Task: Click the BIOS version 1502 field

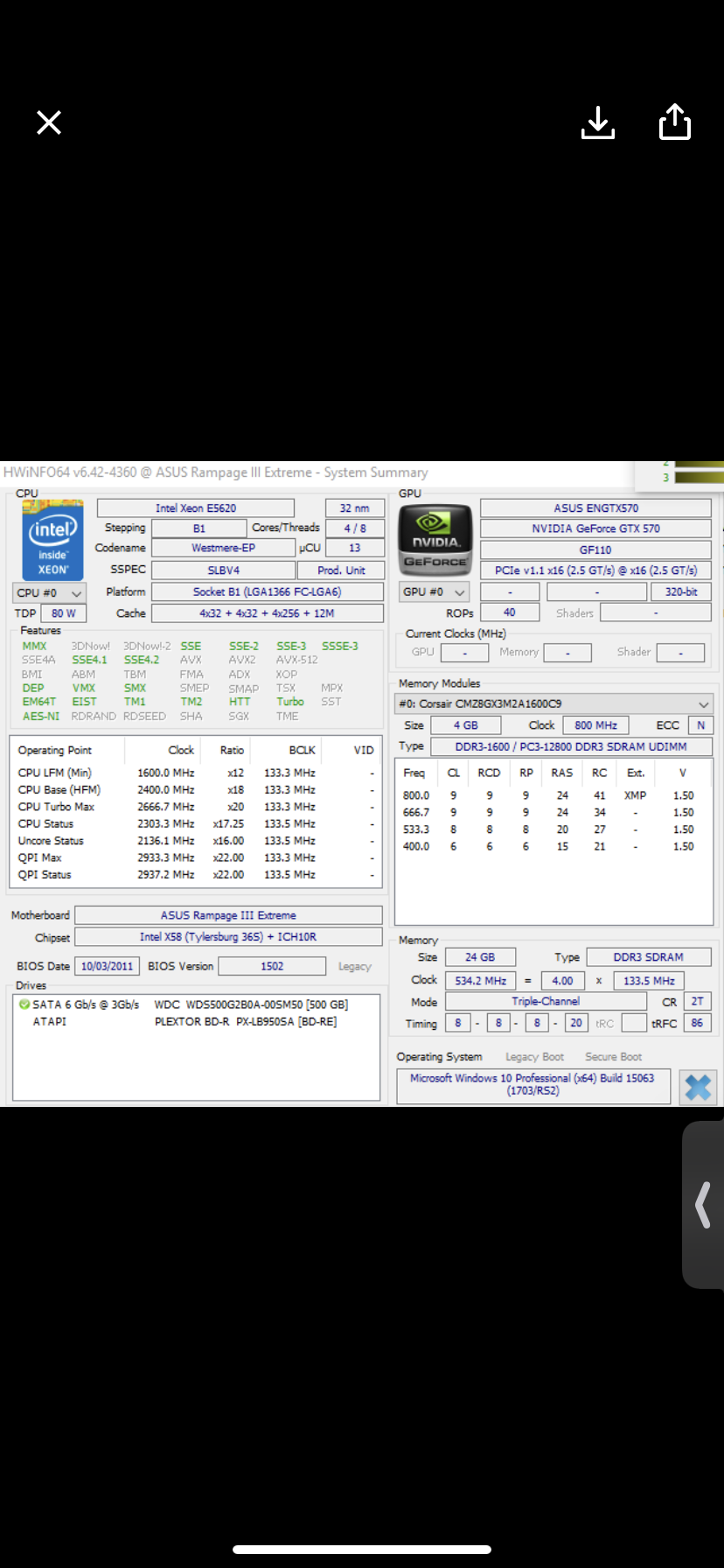Action: pos(272,966)
